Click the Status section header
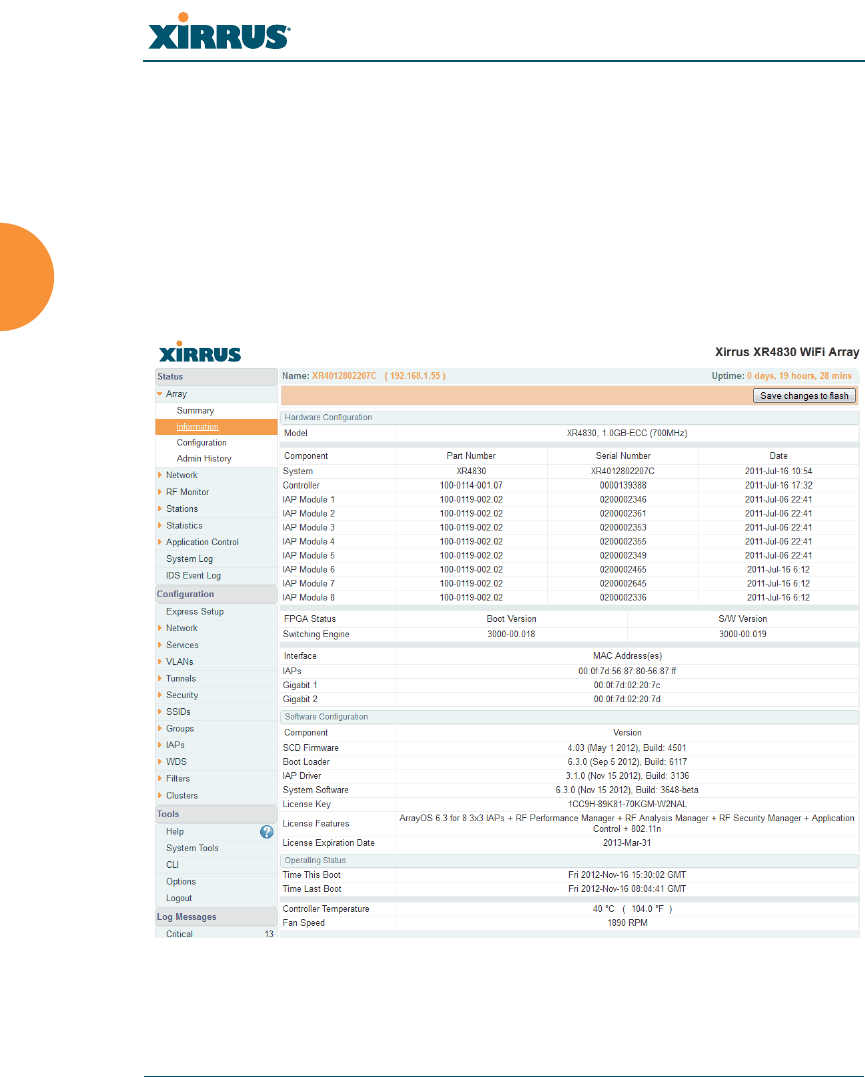 click(216, 376)
